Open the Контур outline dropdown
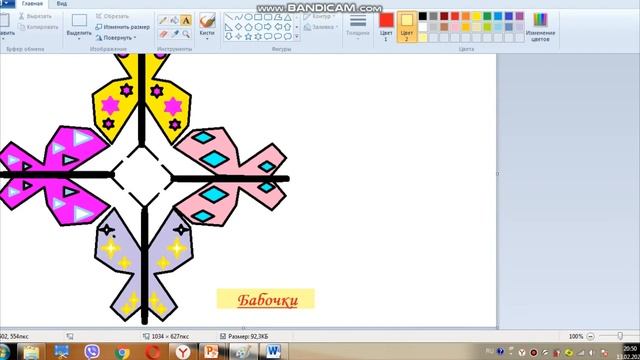640x360 pixels. coord(319,17)
